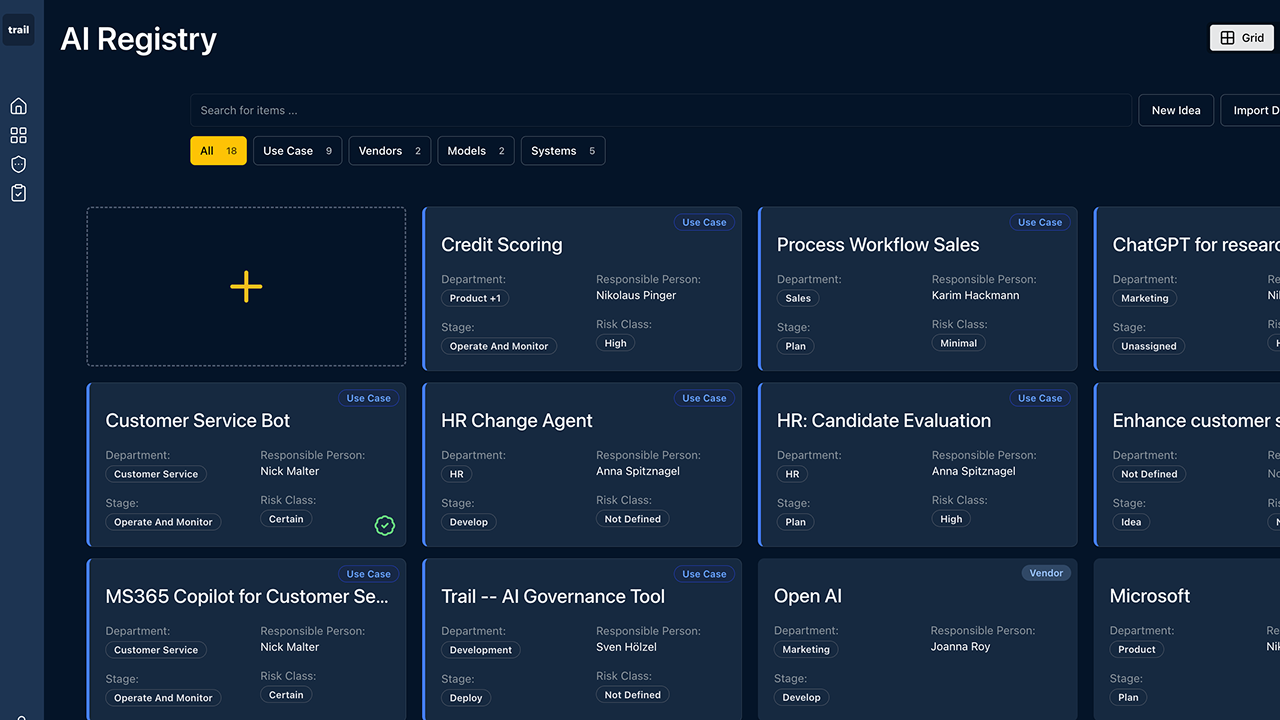This screenshot has height=720, width=1280.
Task: Open the ChatGPT for research card
Action: (x=1187, y=289)
